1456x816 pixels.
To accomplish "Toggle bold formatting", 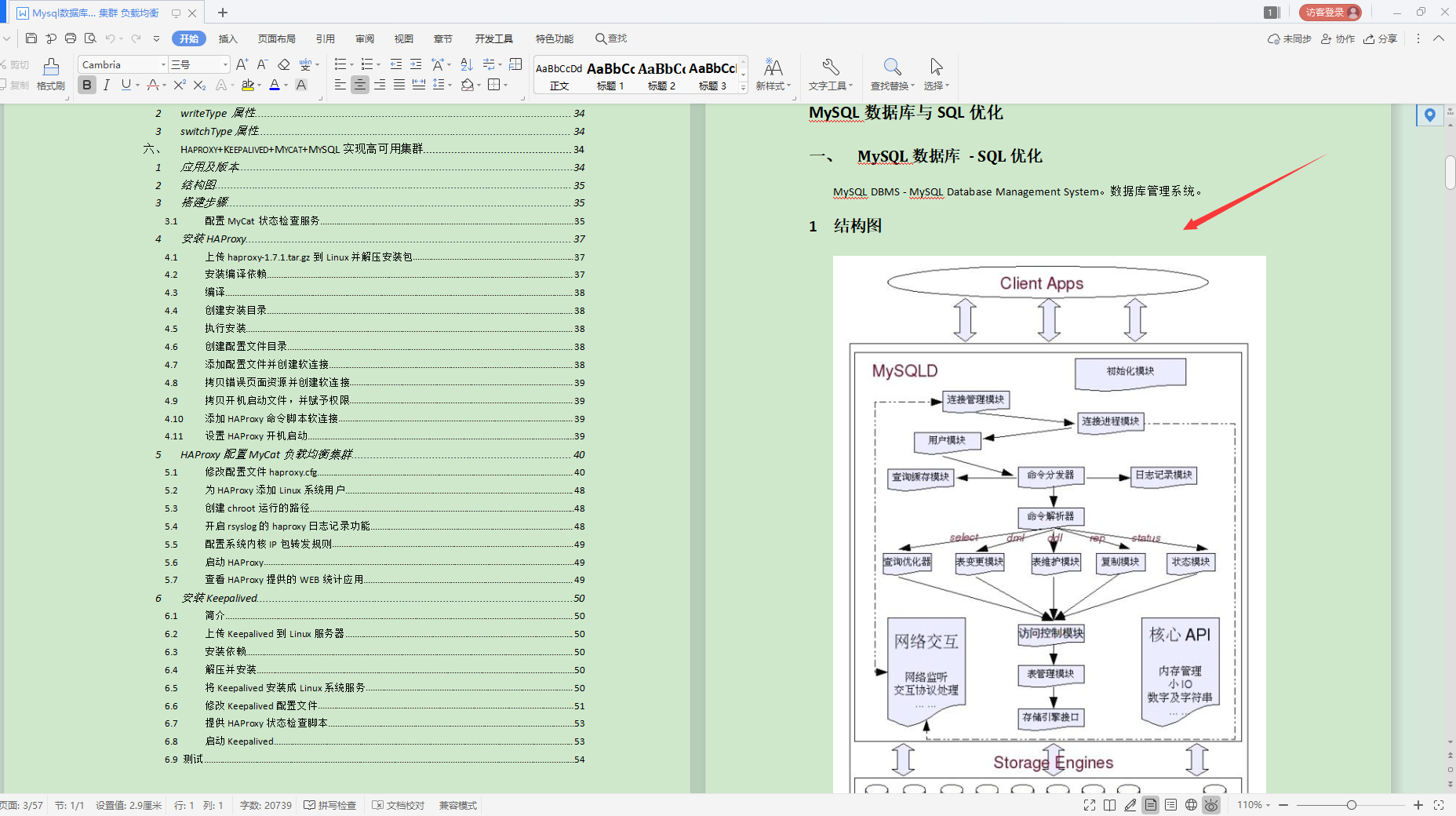I will pyautogui.click(x=86, y=85).
